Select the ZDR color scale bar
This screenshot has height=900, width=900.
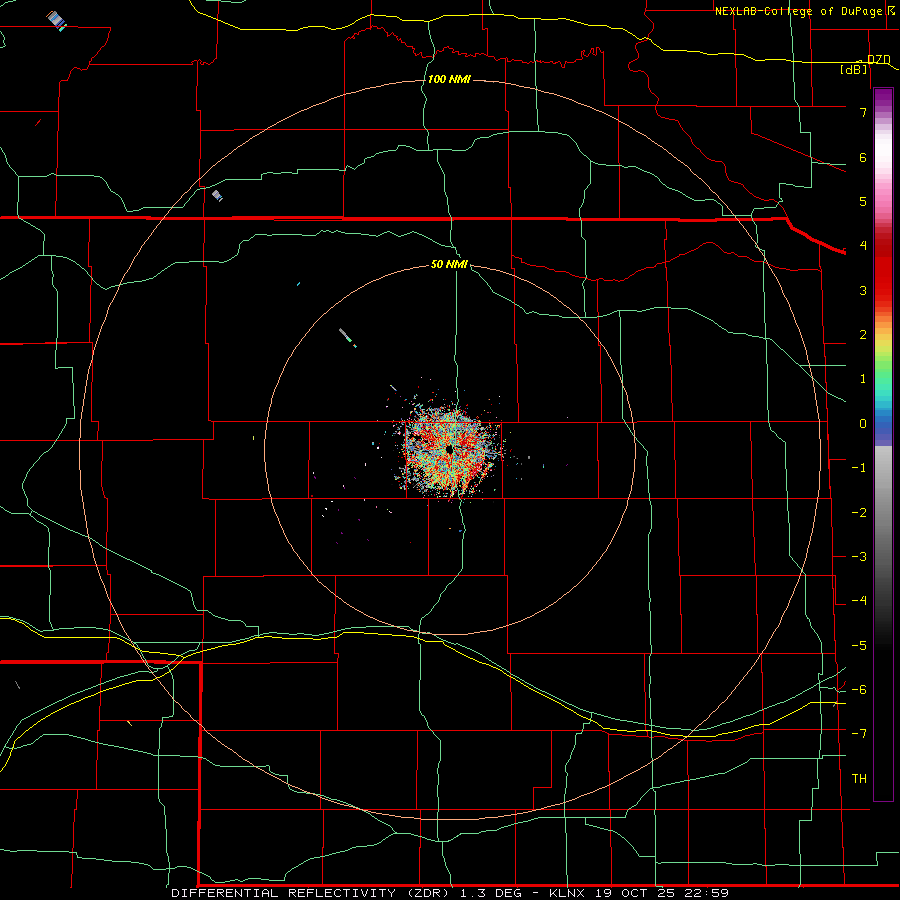(883, 444)
